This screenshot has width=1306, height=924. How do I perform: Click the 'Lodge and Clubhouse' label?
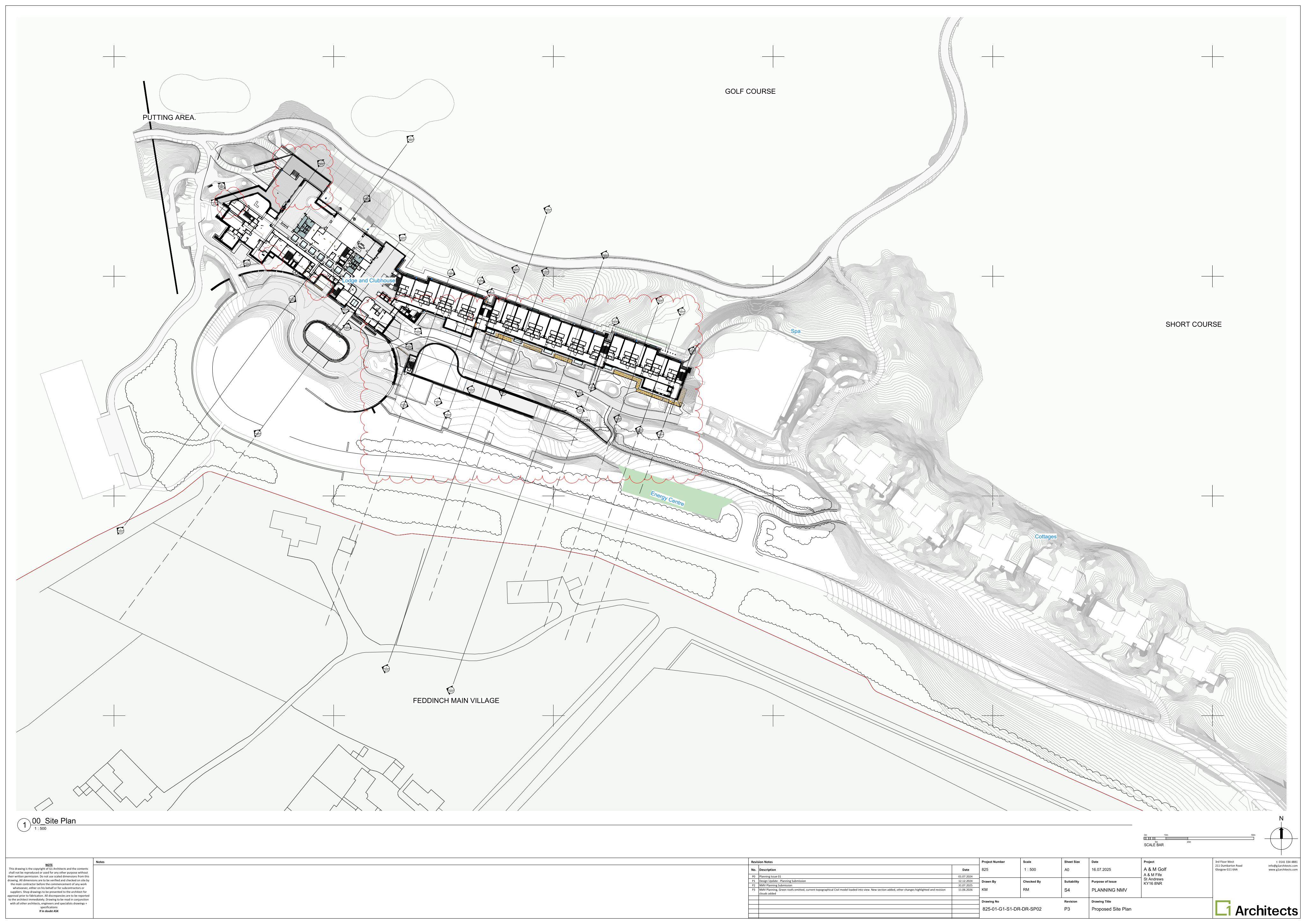tap(369, 281)
